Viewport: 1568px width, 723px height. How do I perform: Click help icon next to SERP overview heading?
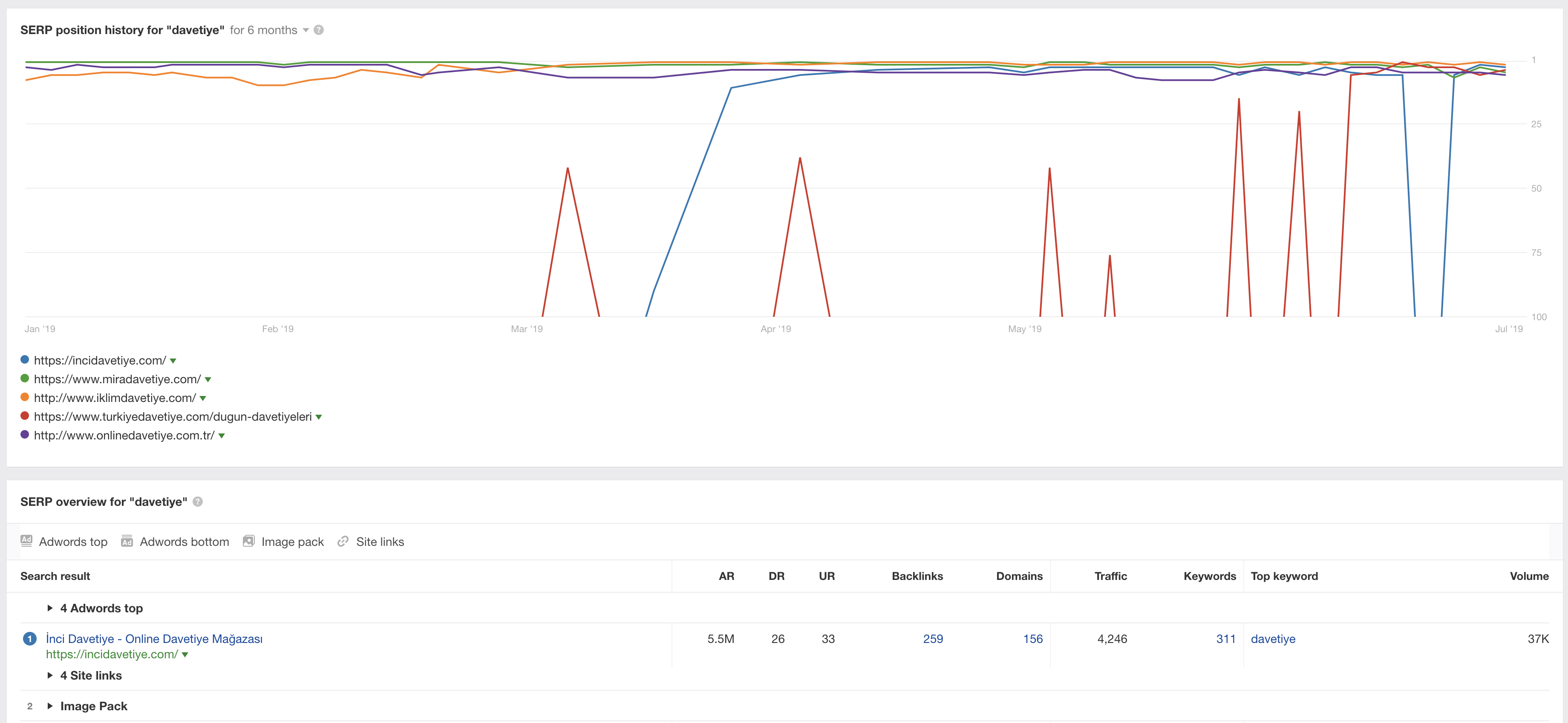(x=198, y=502)
